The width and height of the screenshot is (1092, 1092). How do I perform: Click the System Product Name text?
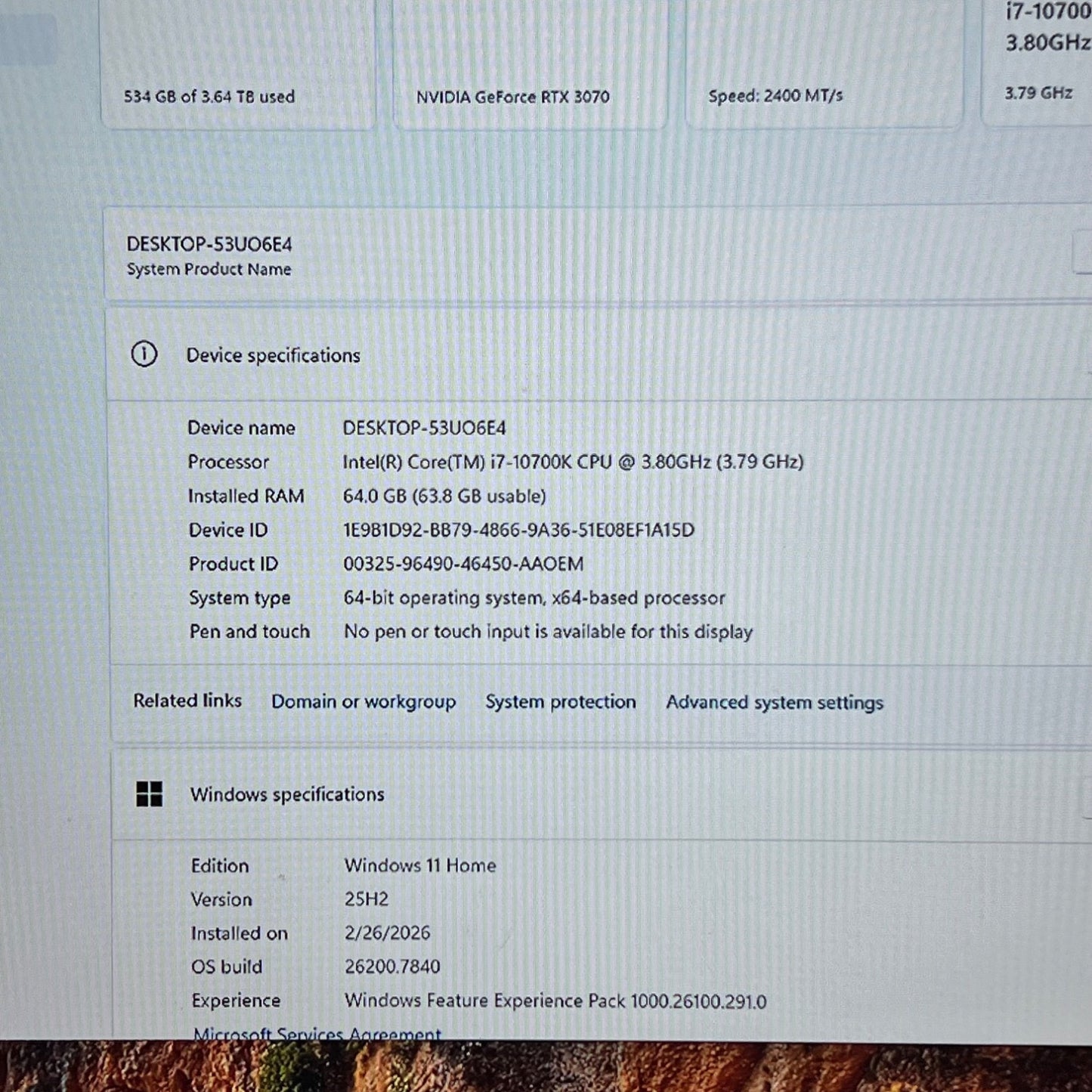pyautogui.click(x=209, y=269)
